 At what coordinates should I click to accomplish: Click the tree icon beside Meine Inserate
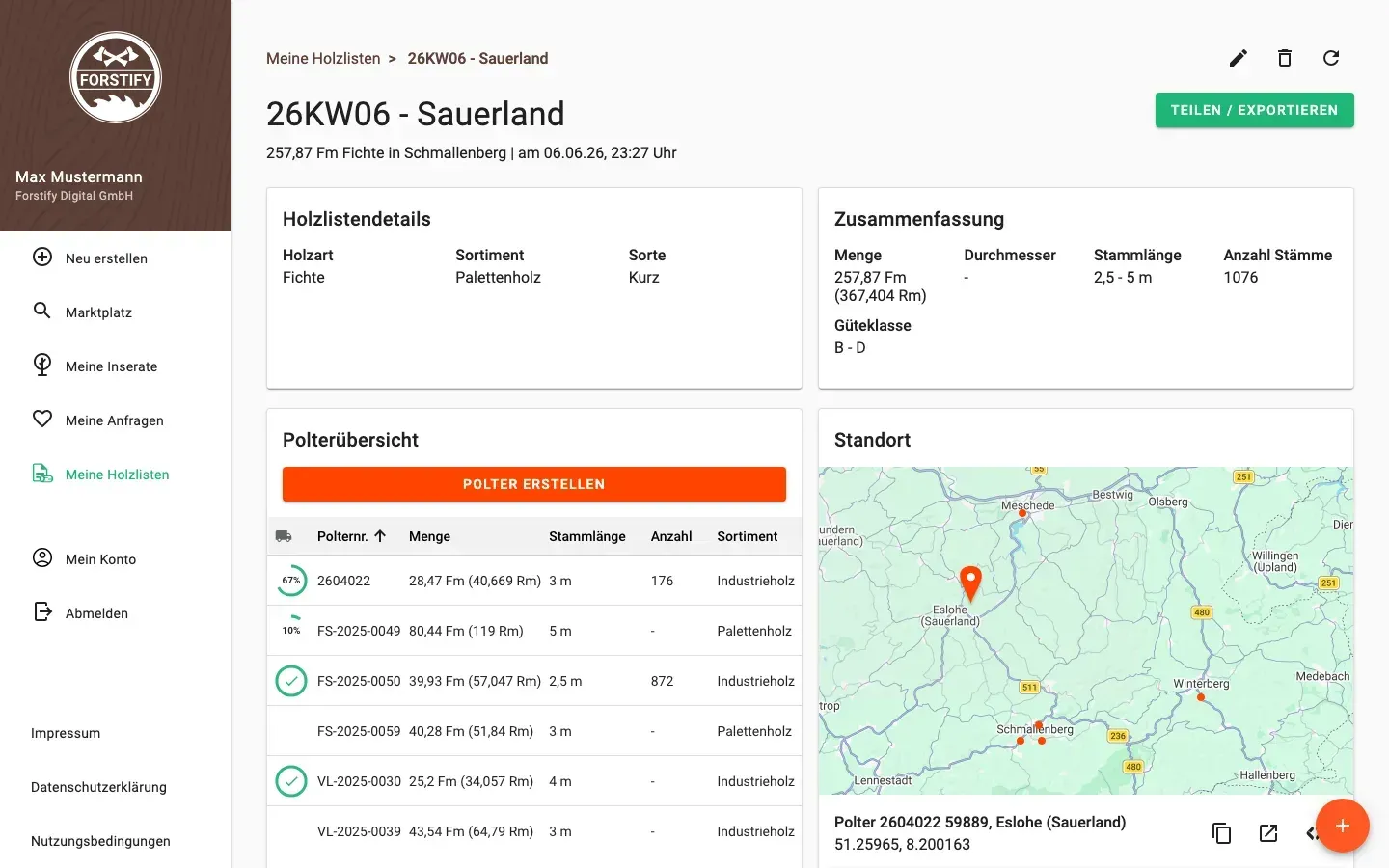pos(42,366)
